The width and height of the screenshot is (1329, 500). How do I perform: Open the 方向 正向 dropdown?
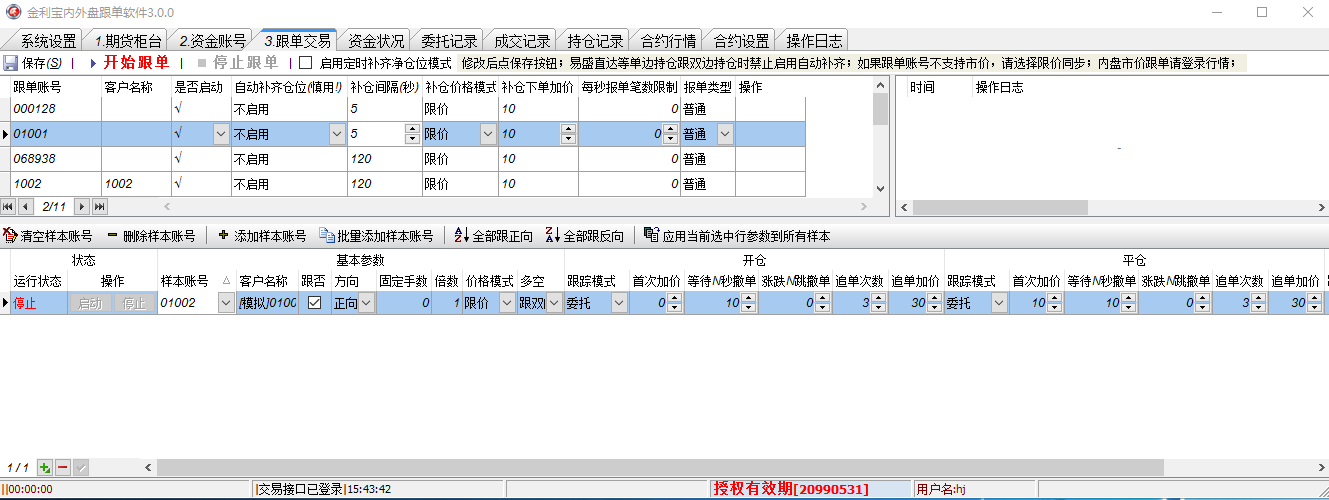pos(366,303)
